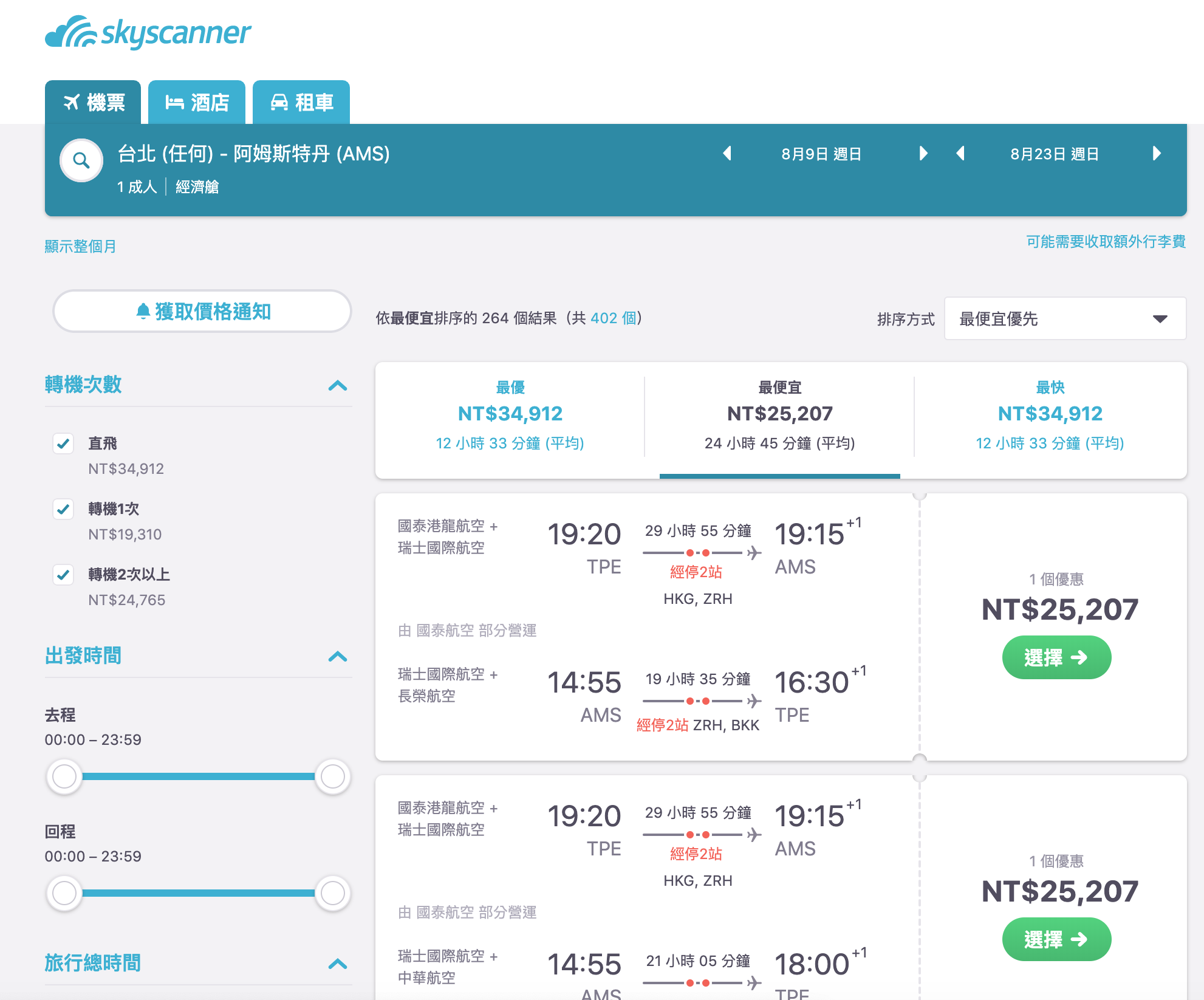Click the 經濟艙 cabin class text
The height and width of the screenshot is (1000, 1204).
pos(197,187)
